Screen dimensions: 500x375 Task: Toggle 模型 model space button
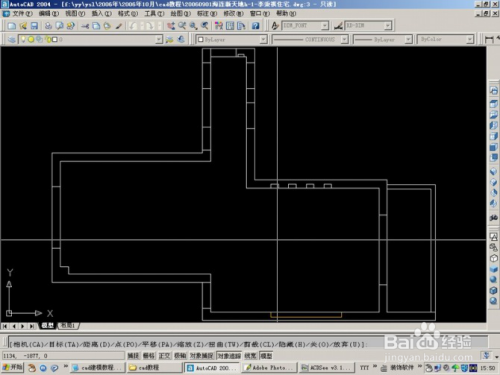pyautogui.click(x=266, y=356)
